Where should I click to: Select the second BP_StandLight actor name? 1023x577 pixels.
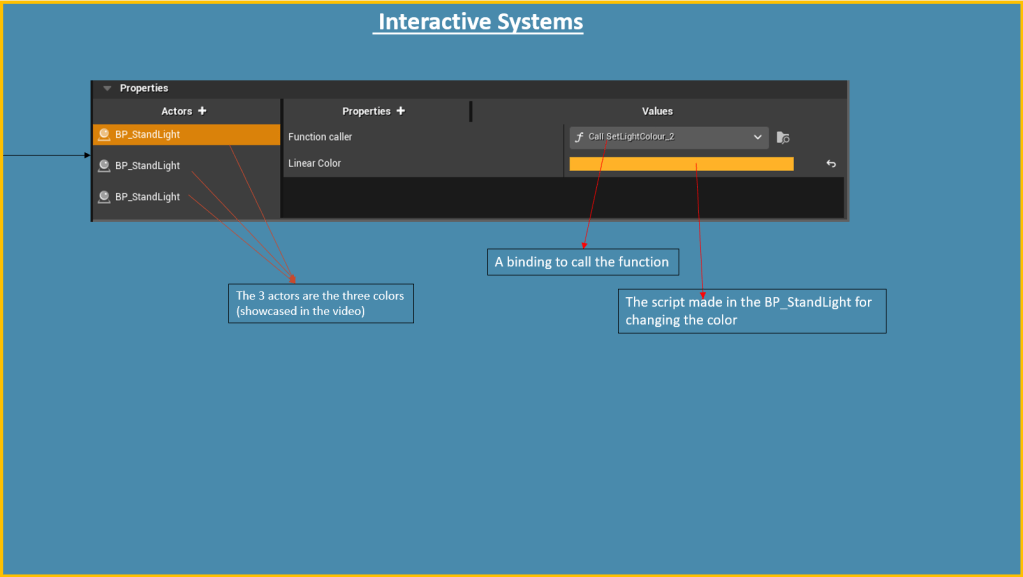point(148,165)
